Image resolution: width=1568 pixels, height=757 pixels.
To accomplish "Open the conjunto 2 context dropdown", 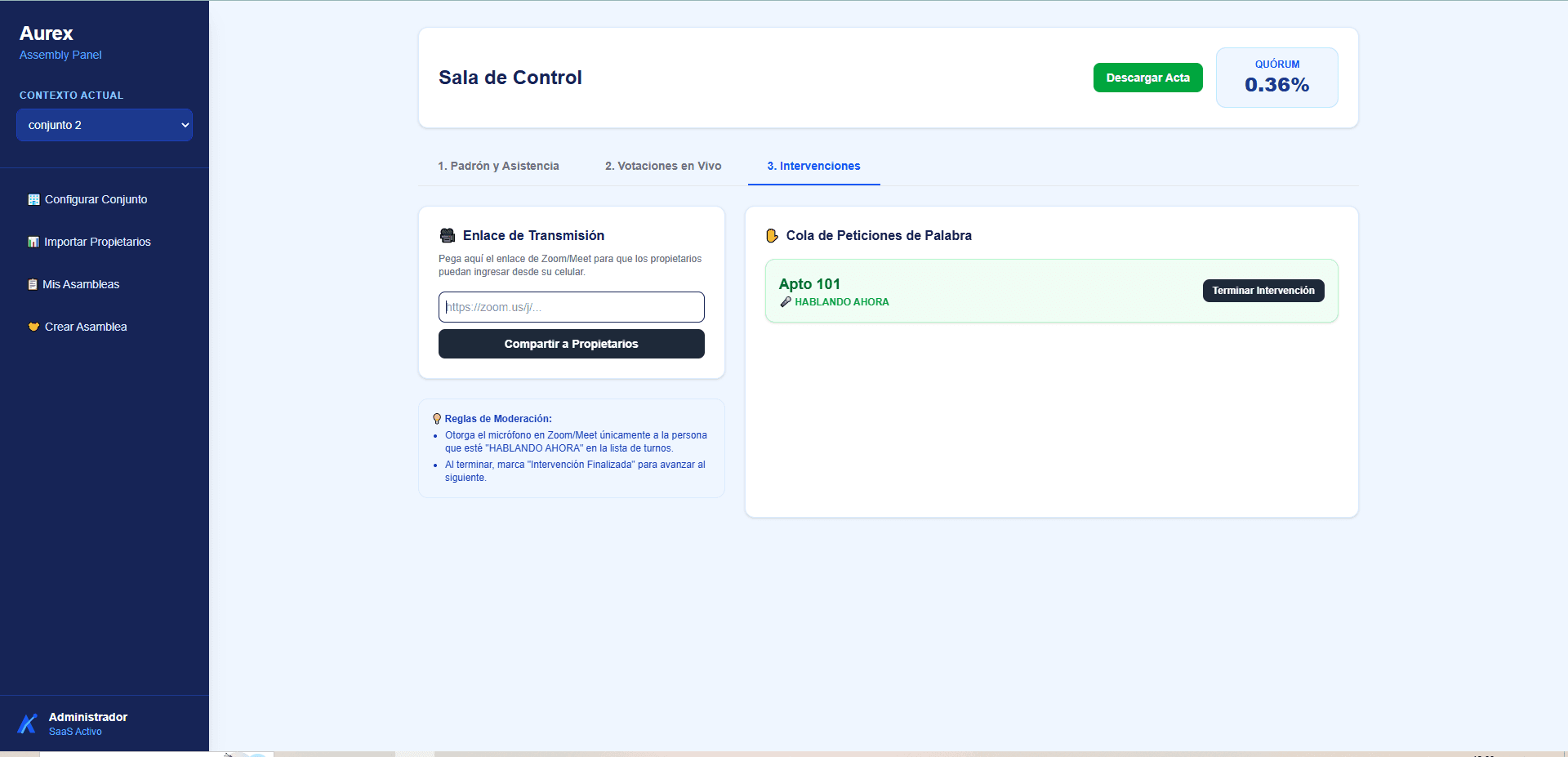I will coord(105,125).
